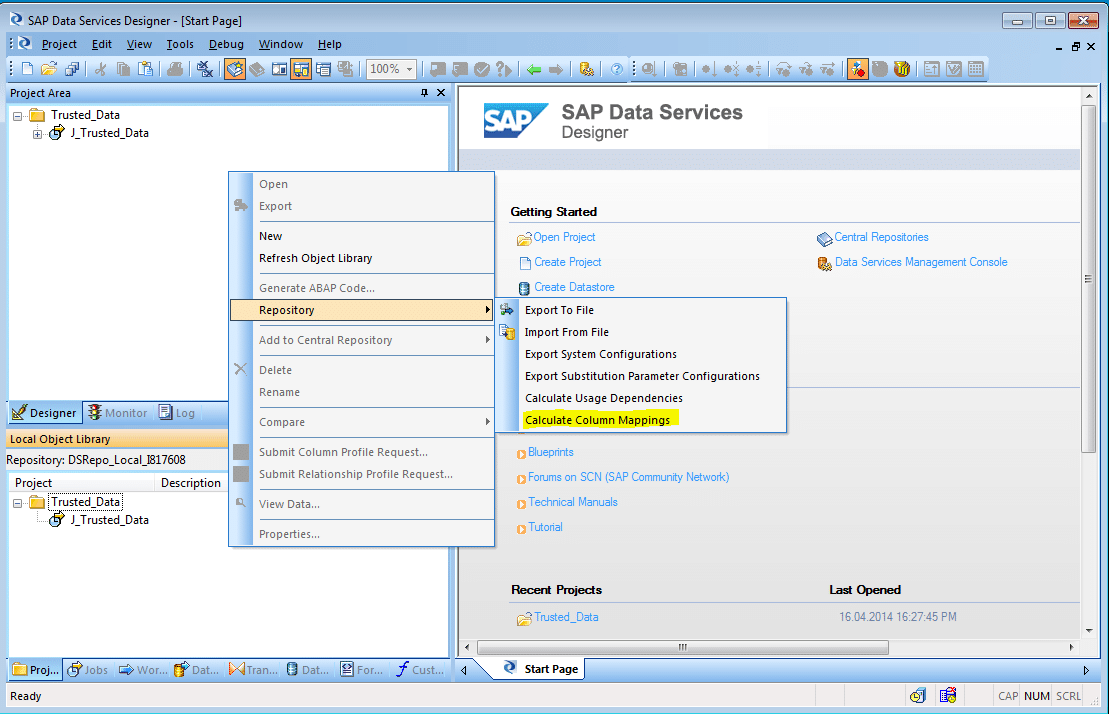
Task: Click the horizontal scrollbar thumb
Action: tap(683, 647)
